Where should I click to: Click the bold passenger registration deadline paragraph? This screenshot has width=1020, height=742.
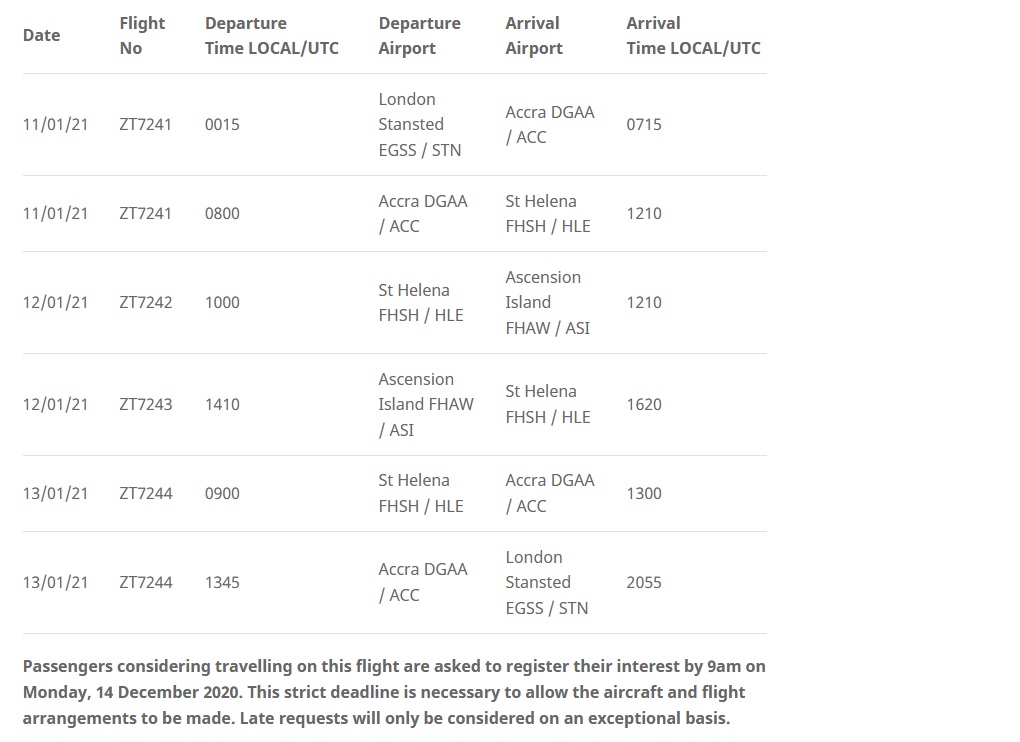tap(394, 692)
